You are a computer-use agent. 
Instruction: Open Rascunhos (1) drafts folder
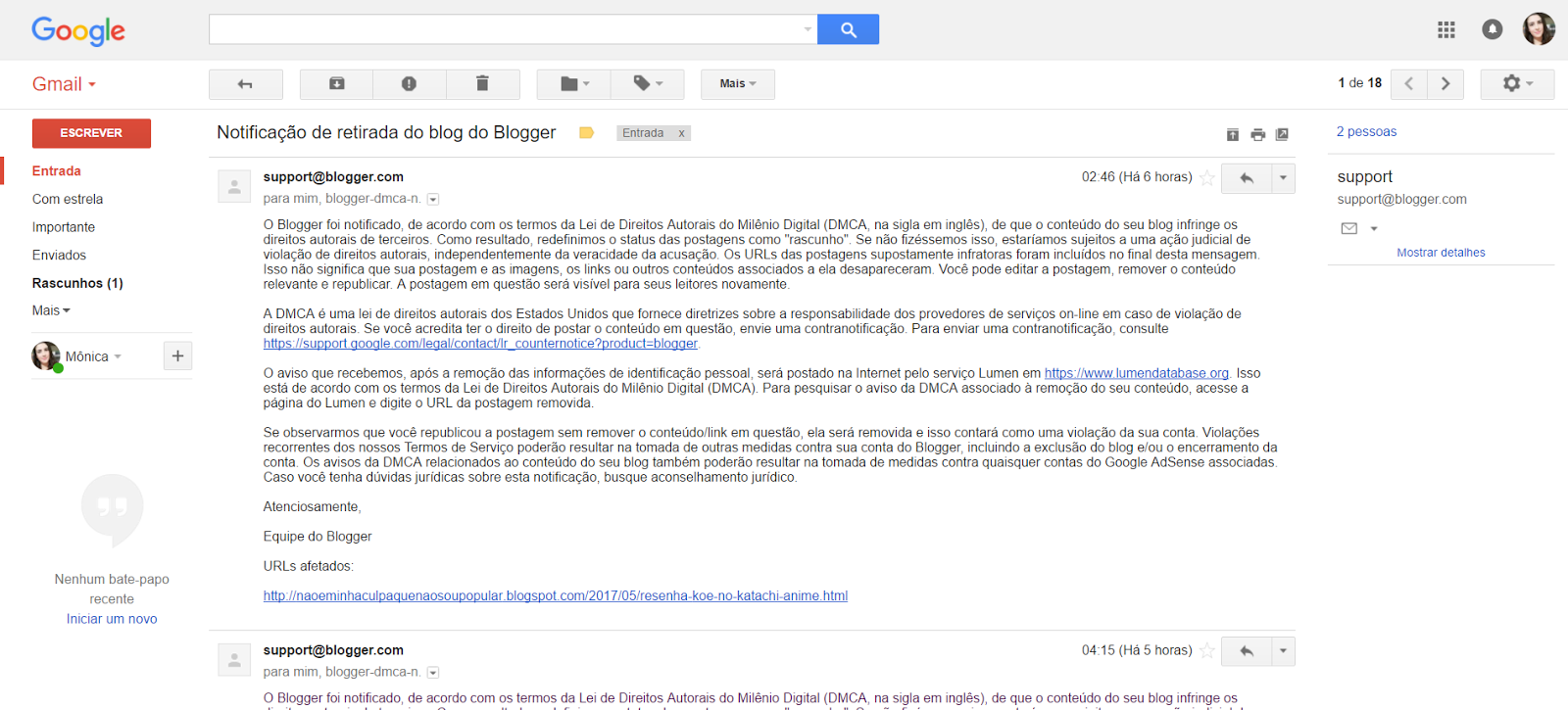click(x=77, y=283)
